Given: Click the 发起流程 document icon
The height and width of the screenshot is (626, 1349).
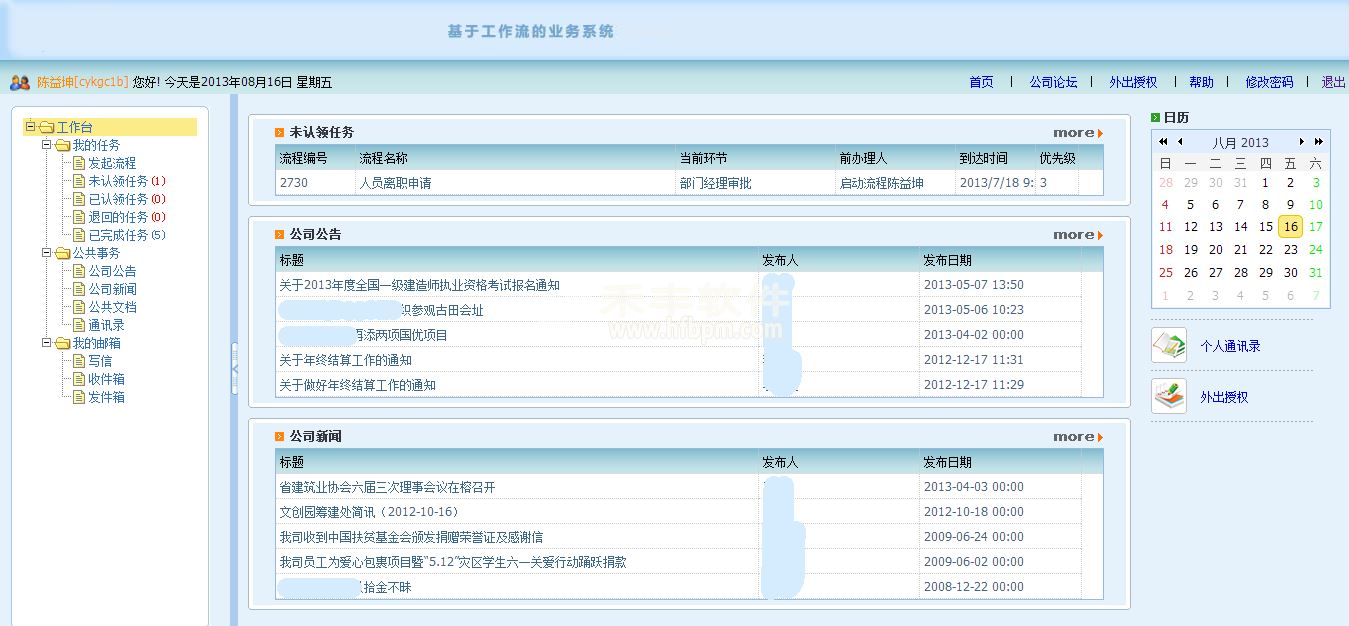Looking at the screenshot, I should (79, 163).
